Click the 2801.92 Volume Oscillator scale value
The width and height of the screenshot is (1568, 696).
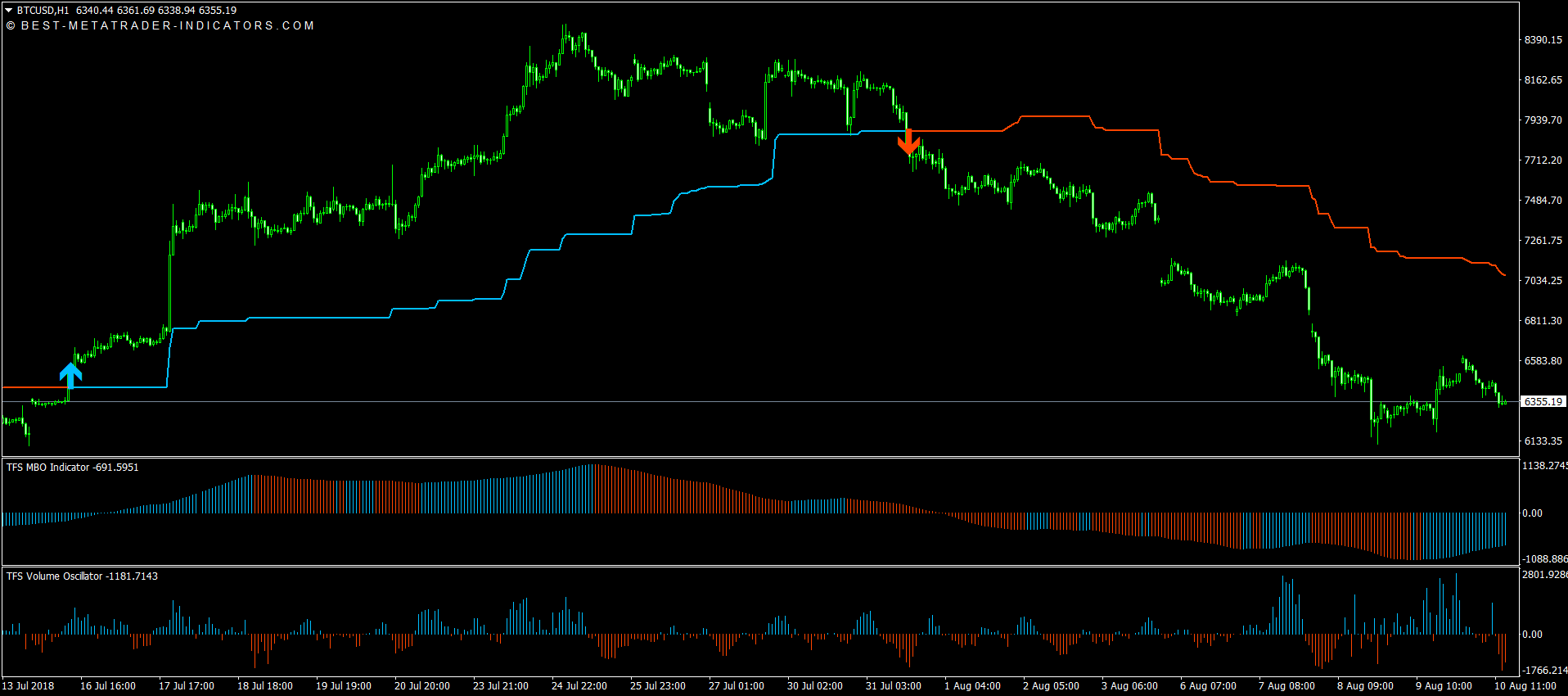[x=1543, y=575]
